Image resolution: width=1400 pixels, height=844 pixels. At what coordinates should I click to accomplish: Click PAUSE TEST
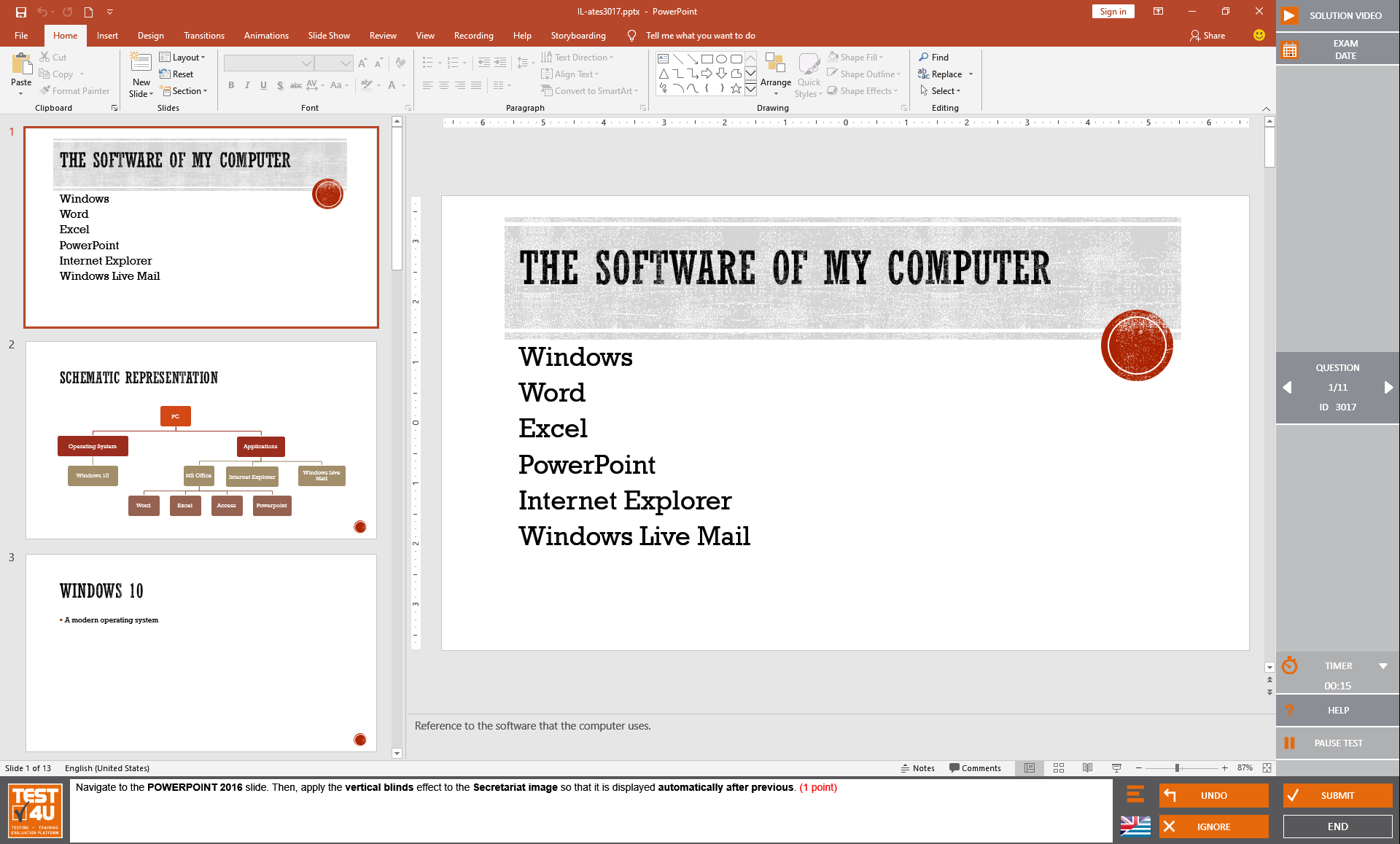(1337, 743)
